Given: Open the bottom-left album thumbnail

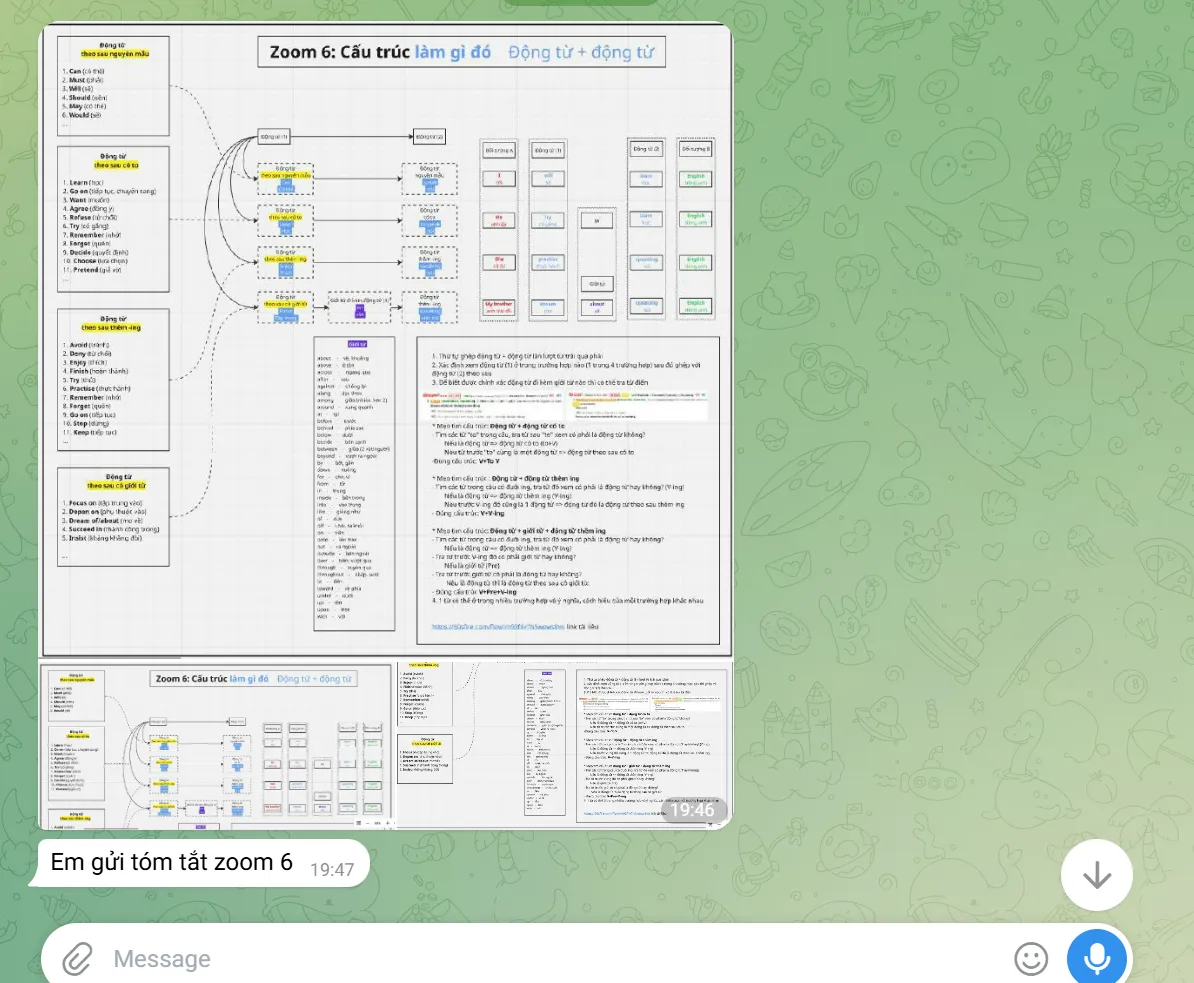Looking at the screenshot, I should [215, 745].
